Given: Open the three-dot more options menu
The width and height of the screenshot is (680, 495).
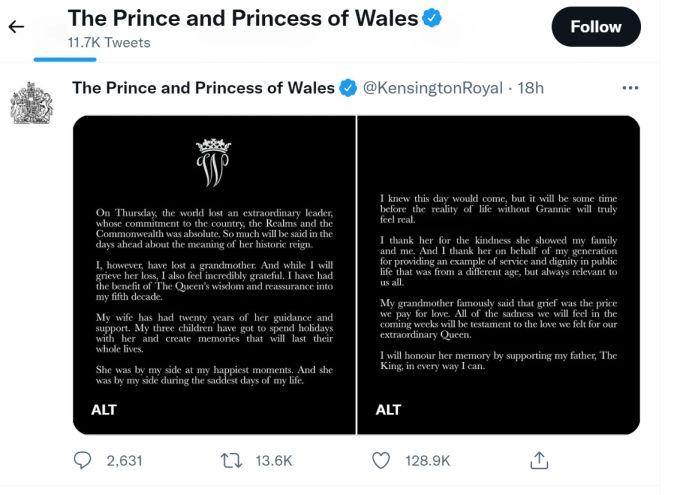Looking at the screenshot, I should click(630, 88).
